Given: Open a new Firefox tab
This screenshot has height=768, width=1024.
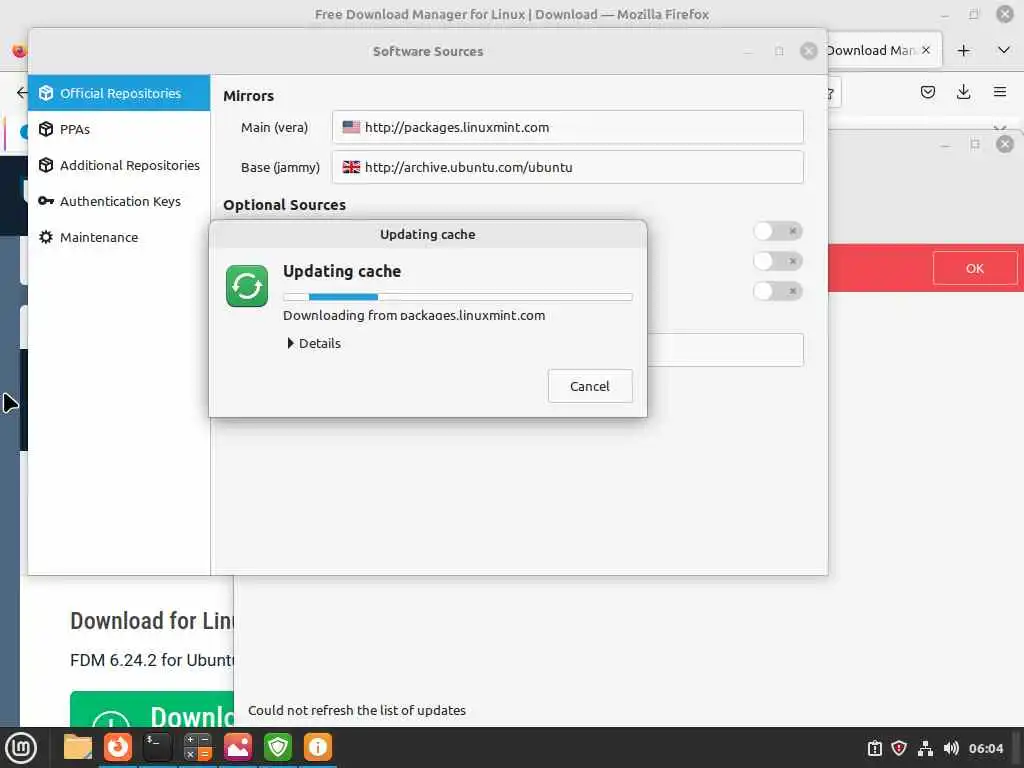Looking at the screenshot, I should (963, 50).
